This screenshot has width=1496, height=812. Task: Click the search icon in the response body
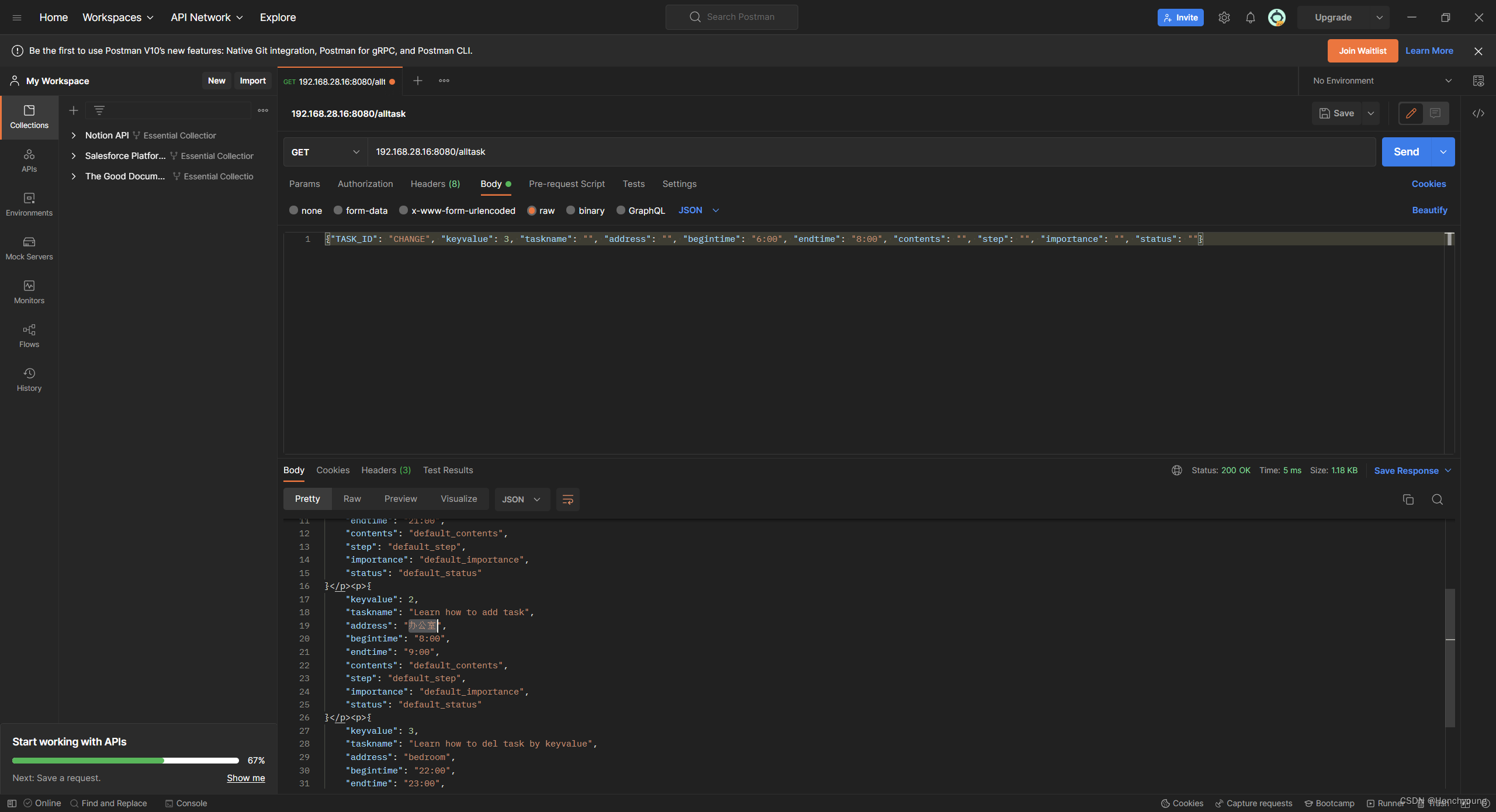[1437, 499]
